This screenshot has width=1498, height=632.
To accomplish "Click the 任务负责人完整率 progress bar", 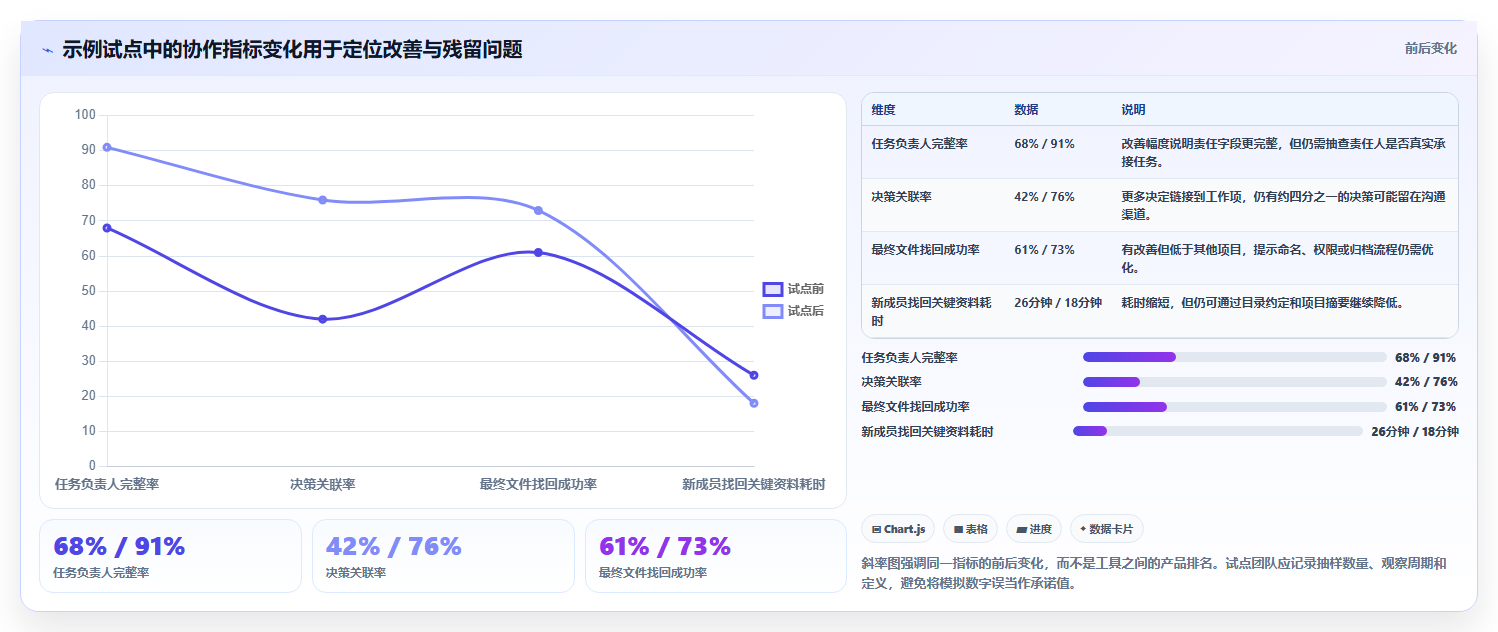I will (x=1234, y=357).
